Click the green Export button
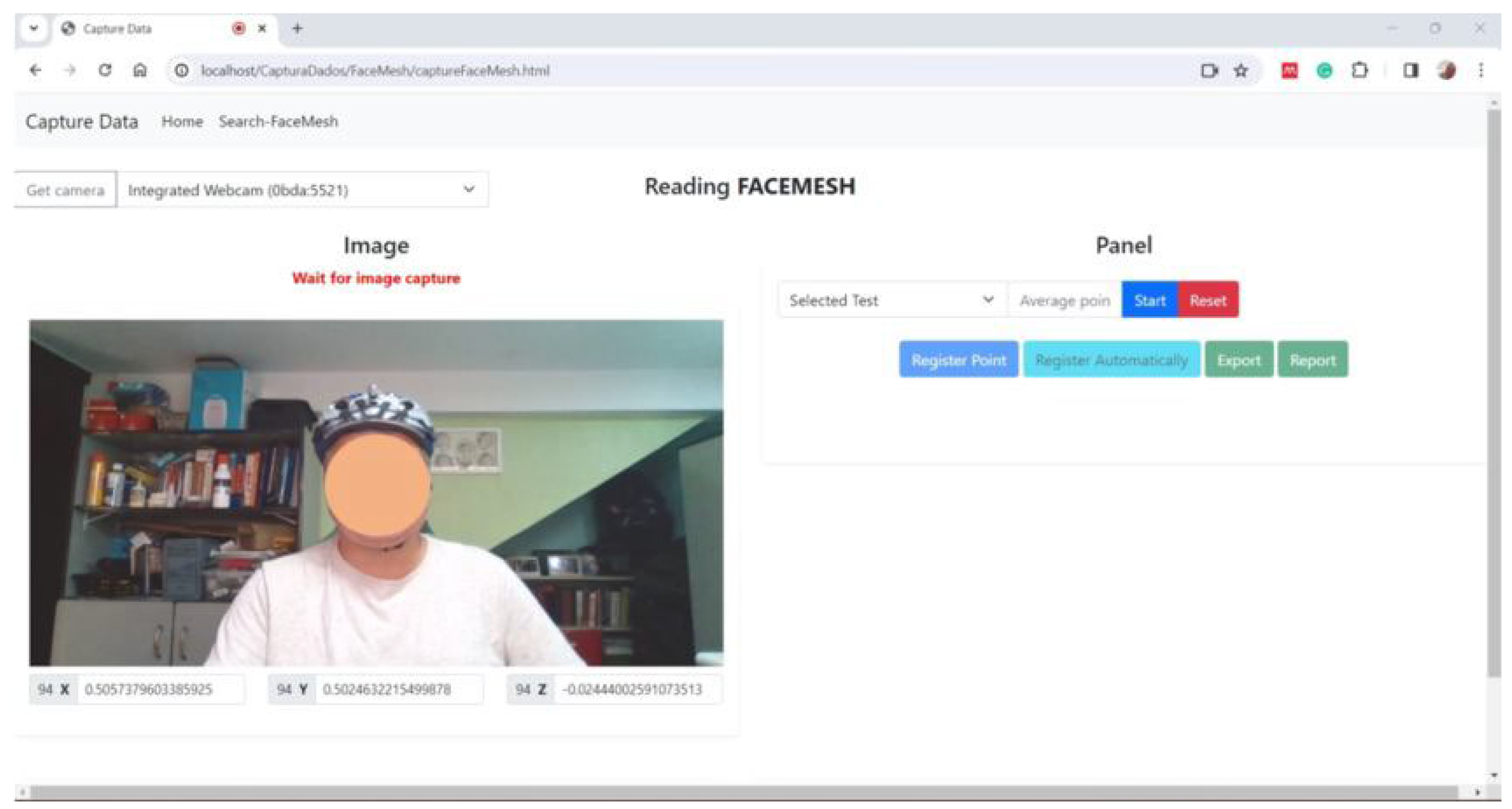The height and width of the screenshot is (809, 1512). pos(1239,360)
